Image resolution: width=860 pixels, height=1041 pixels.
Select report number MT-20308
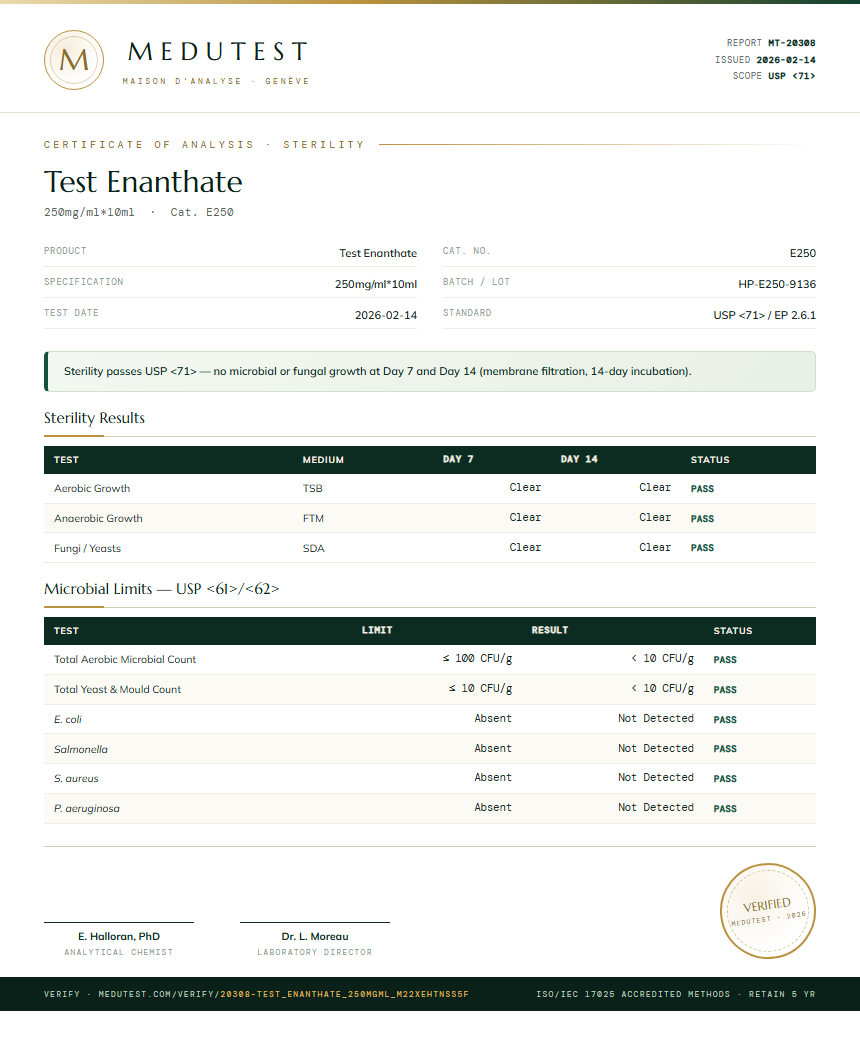tap(792, 43)
